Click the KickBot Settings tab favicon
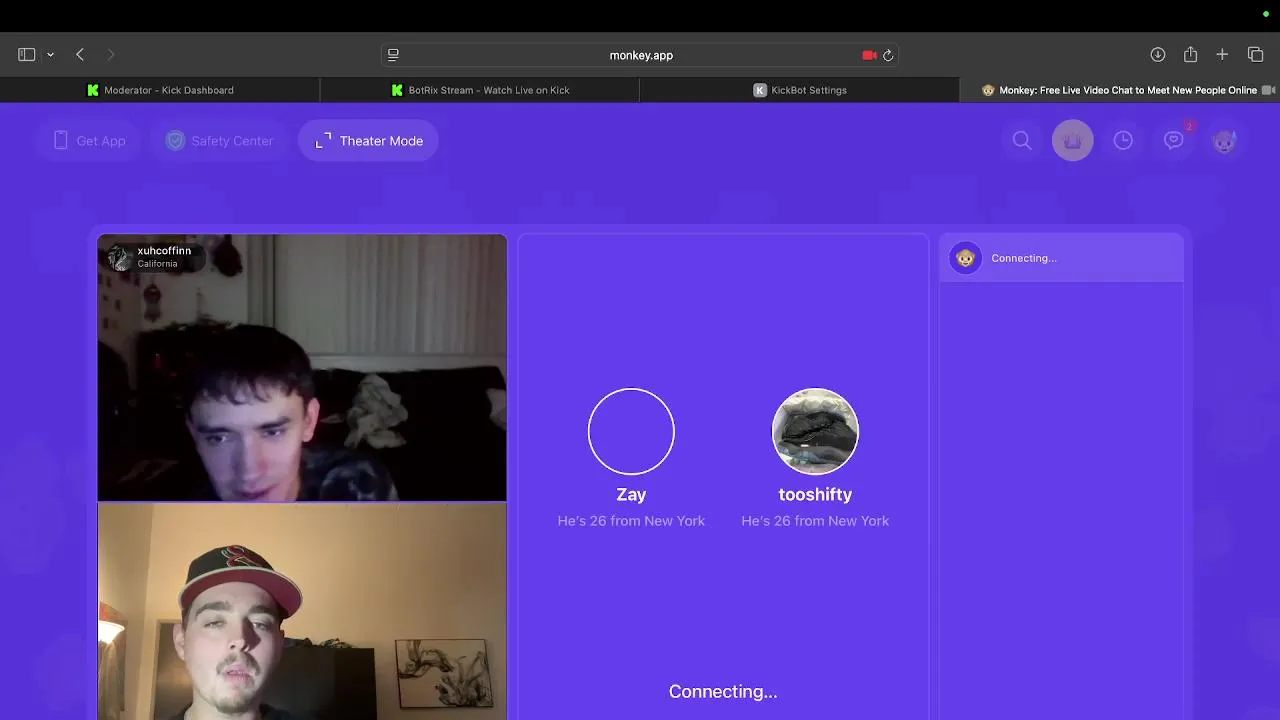The image size is (1280, 720). [759, 90]
